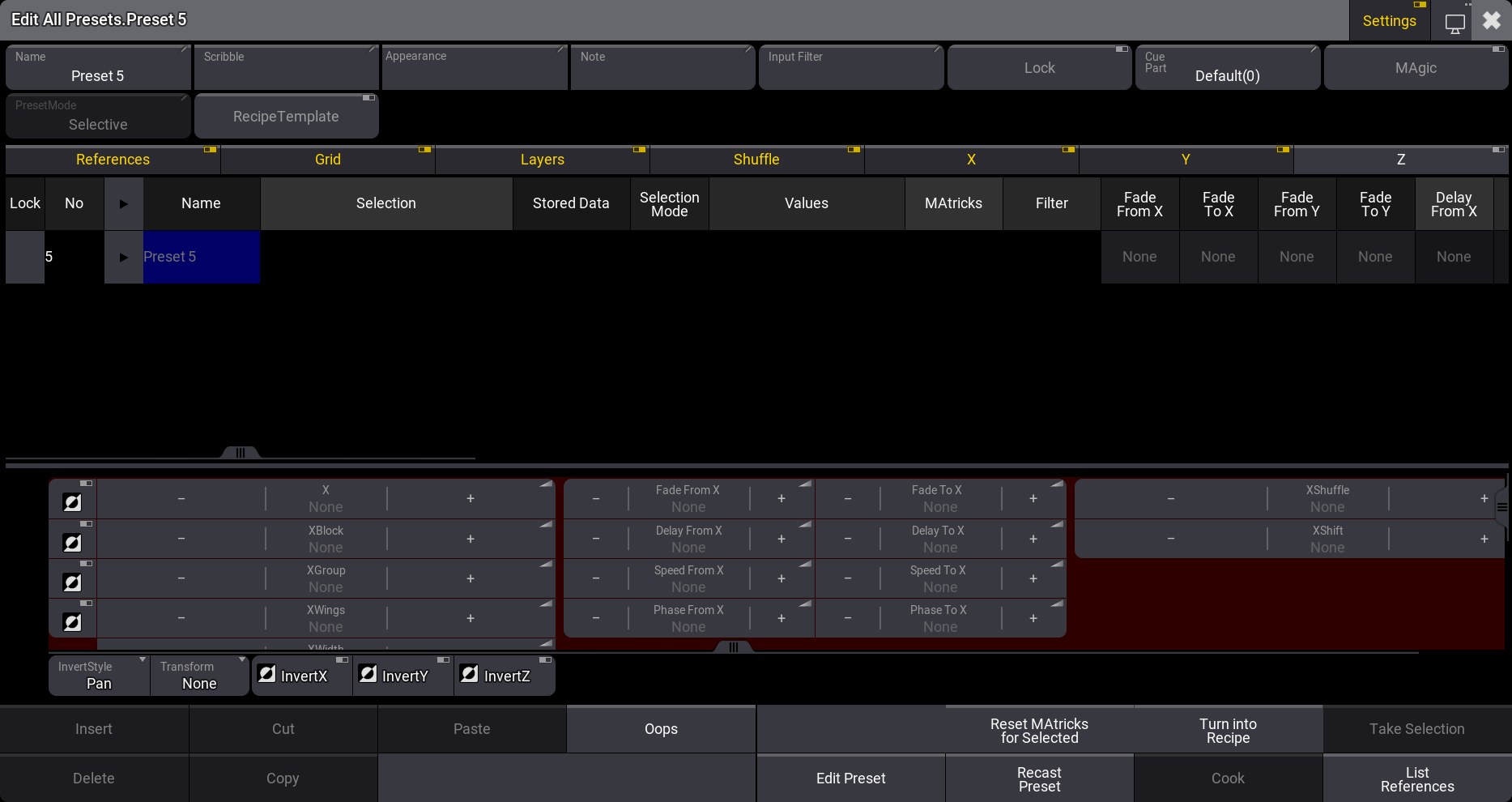Open the PresetMode Selective selector
The height and width of the screenshot is (802, 1512).
[98, 117]
